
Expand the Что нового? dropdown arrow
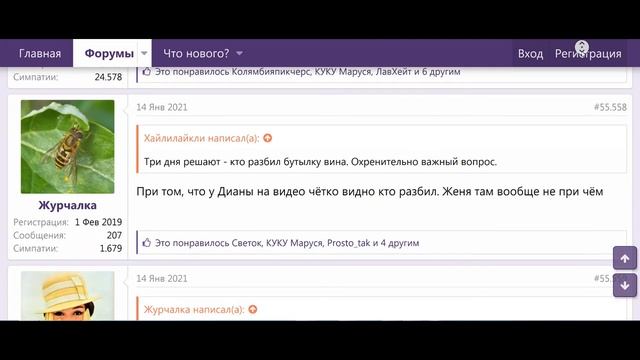pos(240,53)
